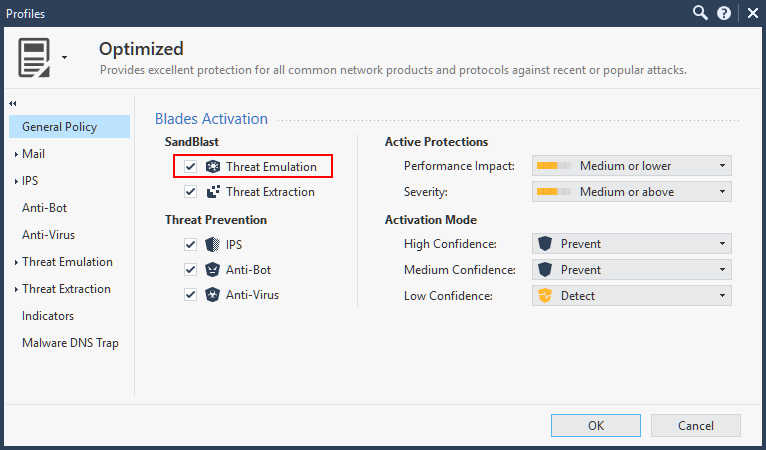Click the Threat Emulation blade icon

[212, 166]
